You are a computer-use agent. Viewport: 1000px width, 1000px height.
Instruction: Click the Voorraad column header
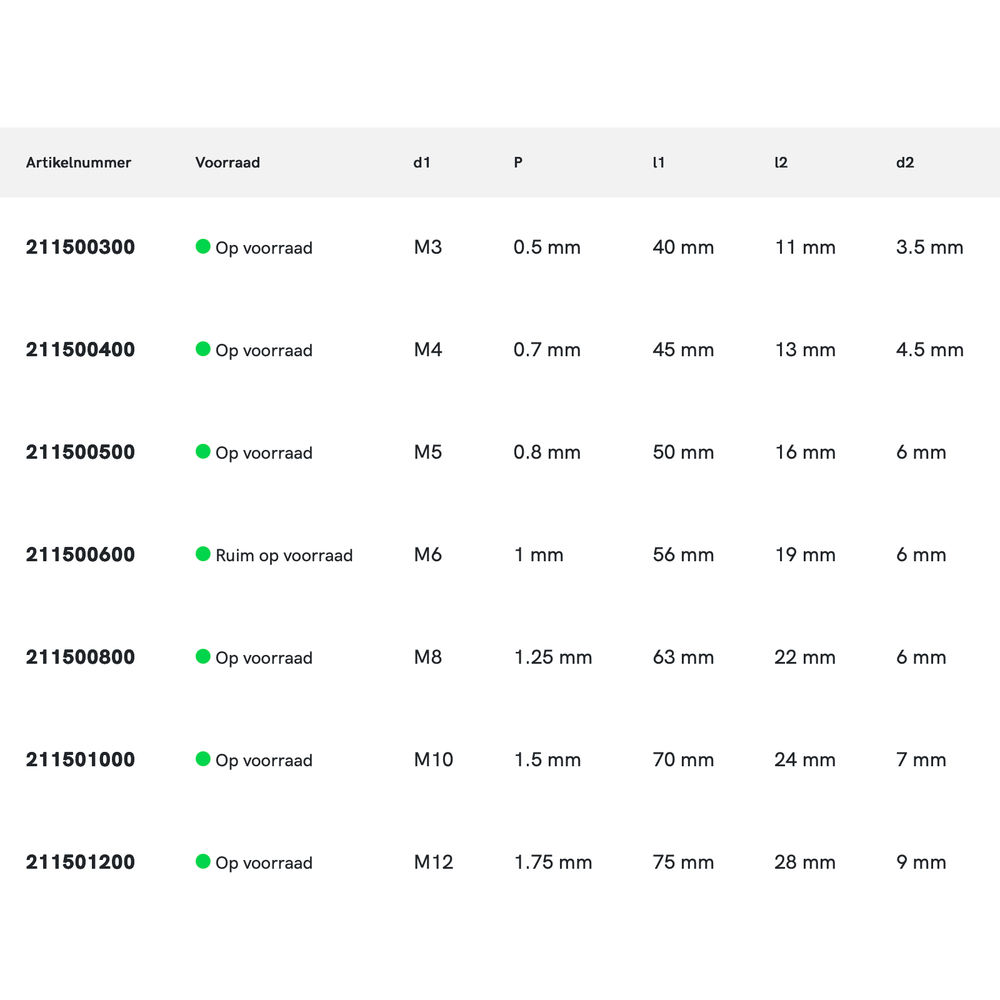(228, 163)
